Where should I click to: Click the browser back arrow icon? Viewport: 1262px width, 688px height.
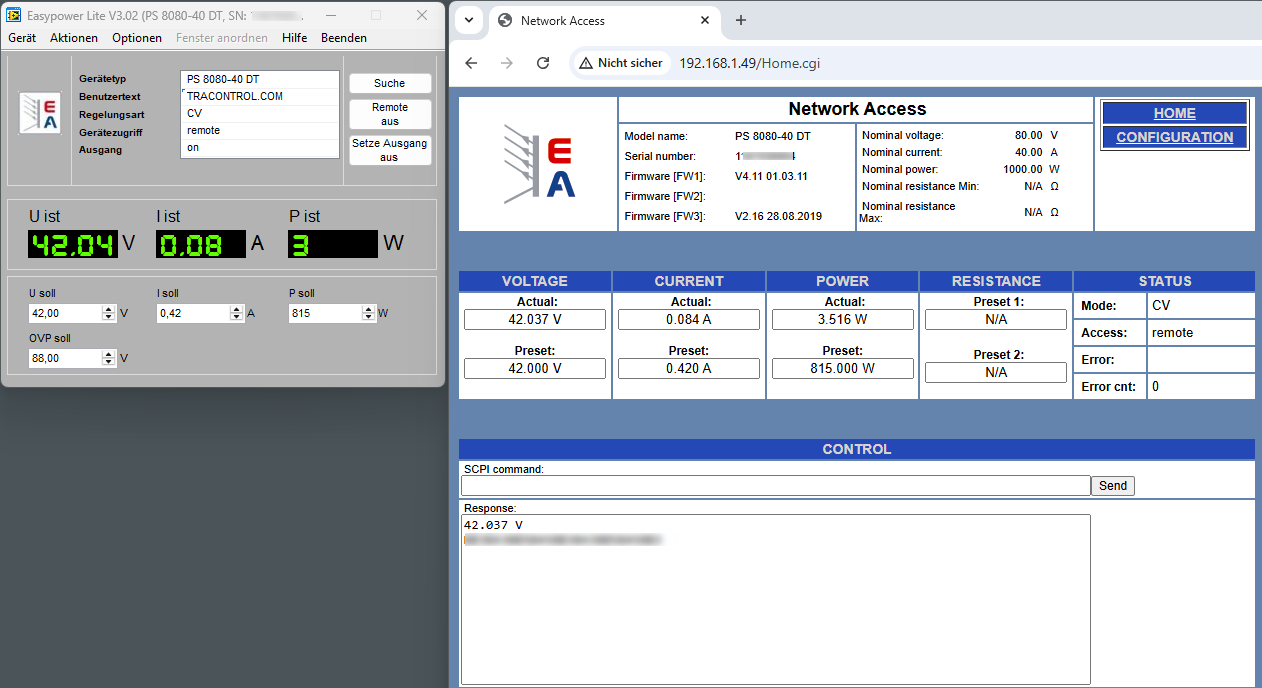pos(471,63)
